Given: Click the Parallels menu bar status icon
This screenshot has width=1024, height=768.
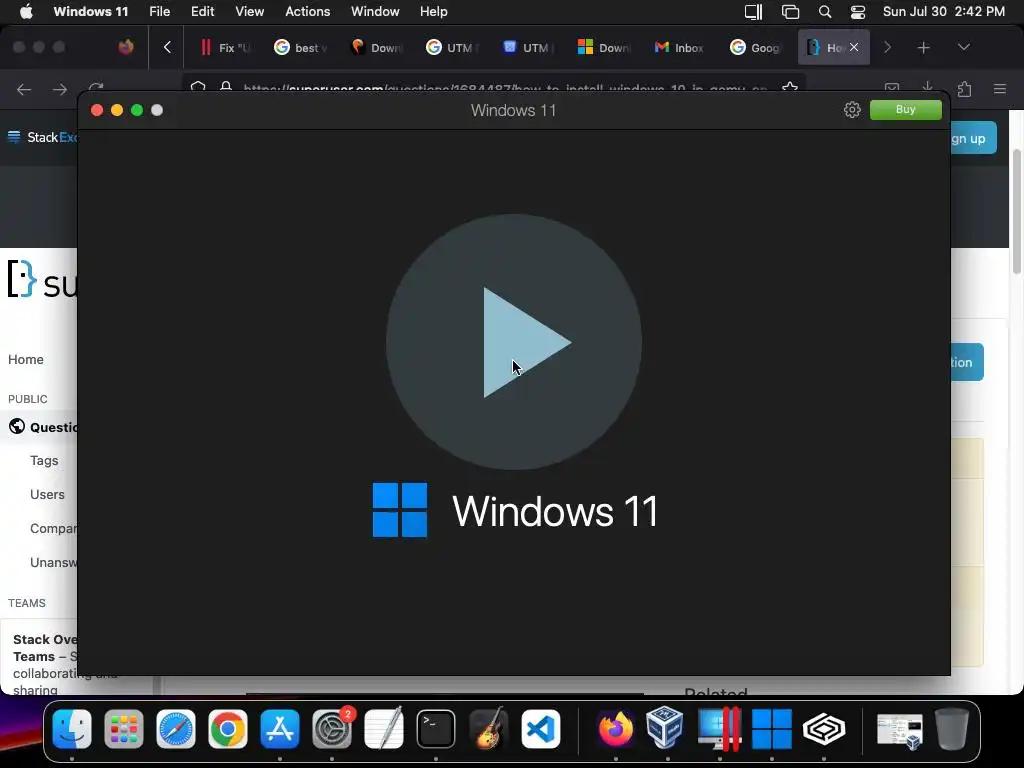Looking at the screenshot, I should [x=754, y=12].
